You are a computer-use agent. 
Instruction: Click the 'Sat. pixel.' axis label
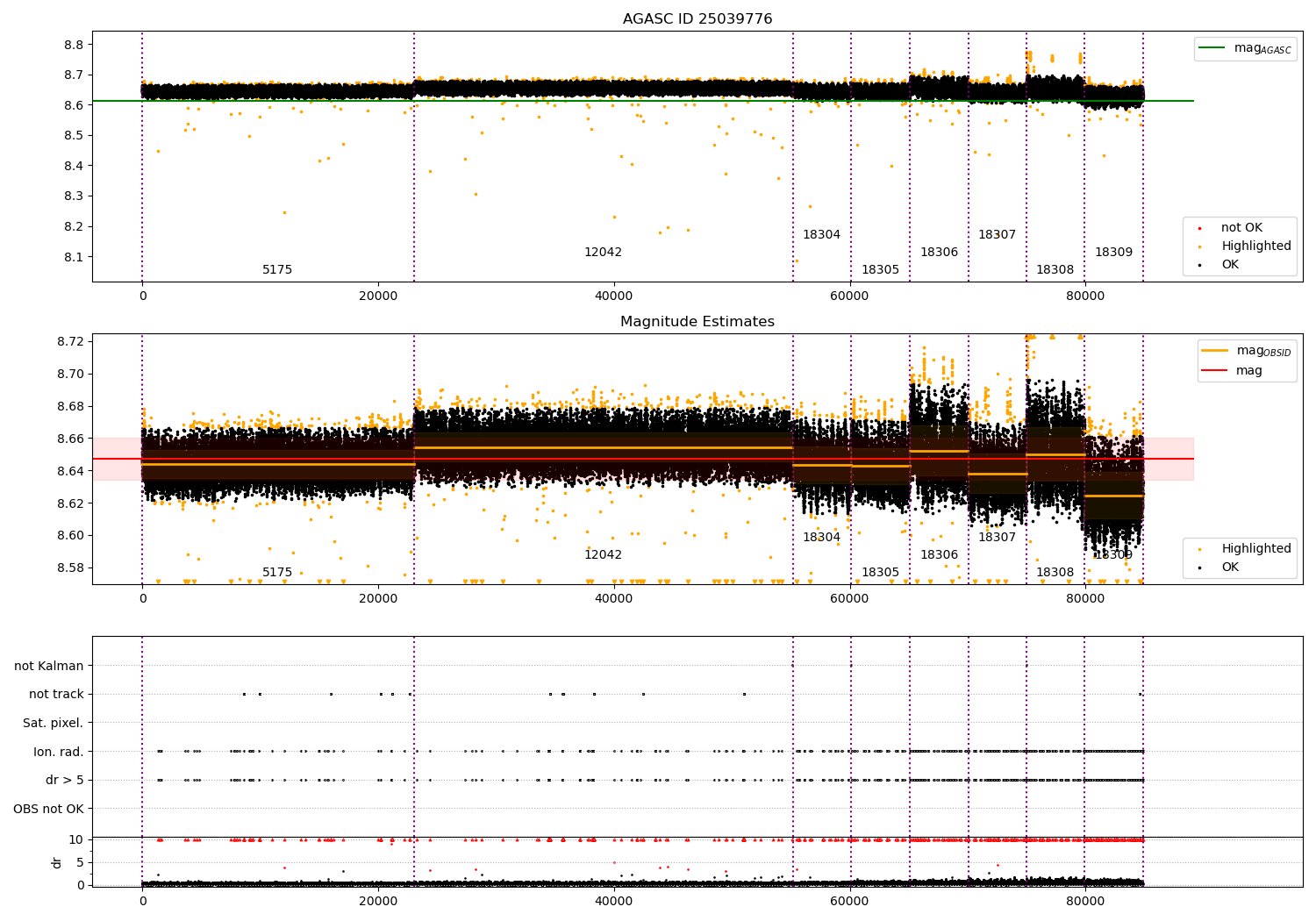pyautogui.click(x=53, y=724)
